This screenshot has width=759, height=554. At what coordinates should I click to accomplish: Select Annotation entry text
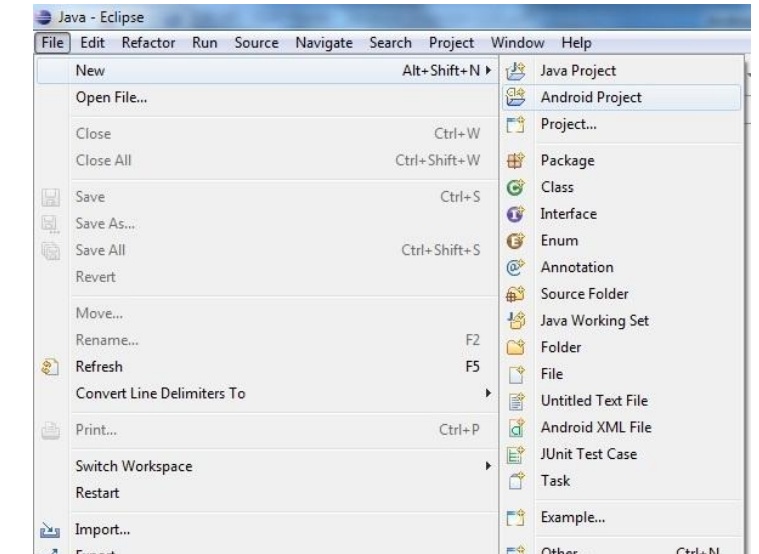tap(577, 267)
